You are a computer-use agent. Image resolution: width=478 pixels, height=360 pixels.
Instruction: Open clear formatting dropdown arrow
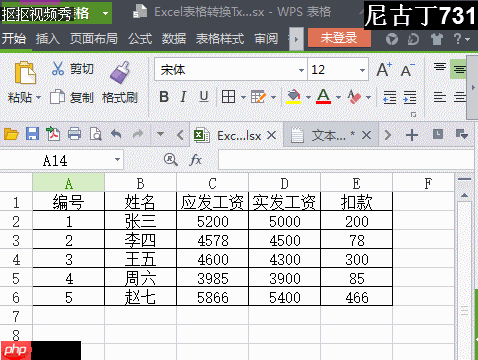tap(368, 97)
